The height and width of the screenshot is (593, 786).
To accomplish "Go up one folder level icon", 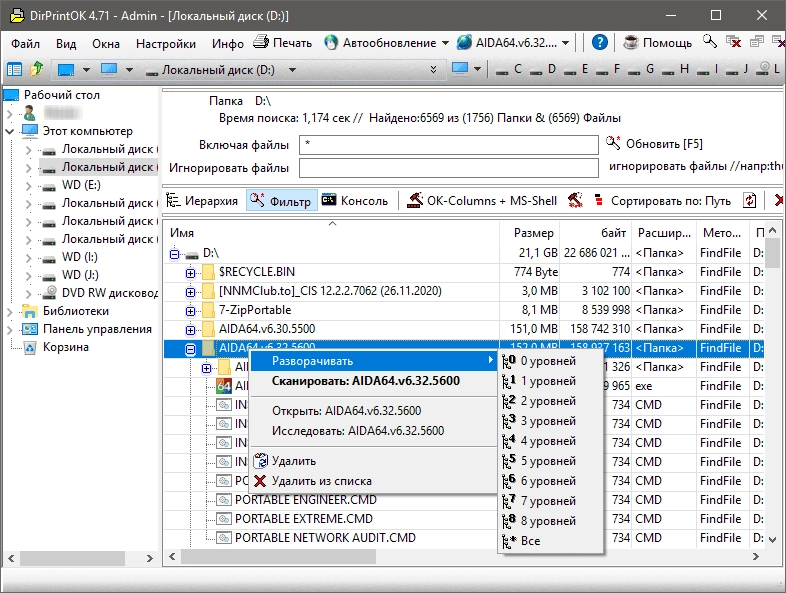I will pos(37,69).
